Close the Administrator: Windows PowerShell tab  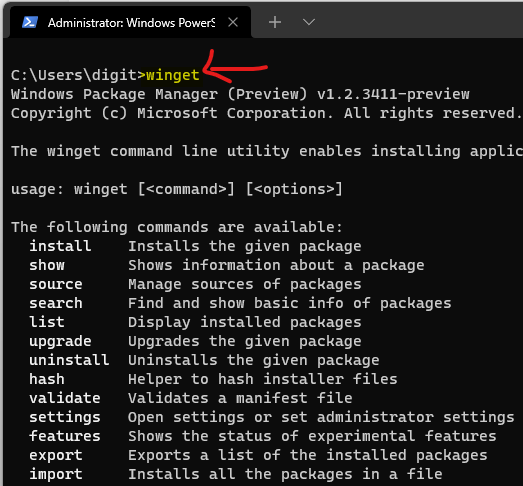(x=233, y=22)
